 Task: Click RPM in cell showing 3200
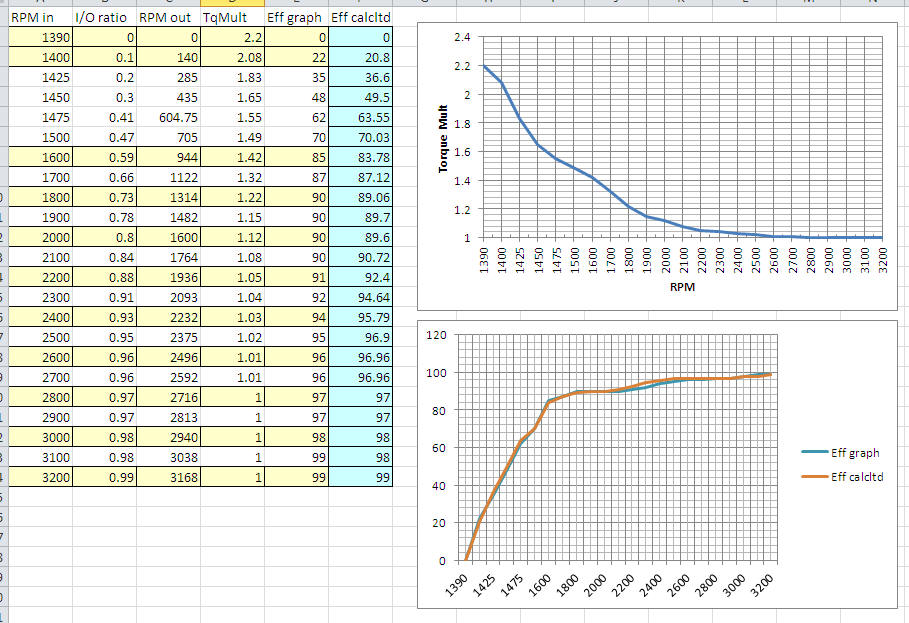click(41, 478)
